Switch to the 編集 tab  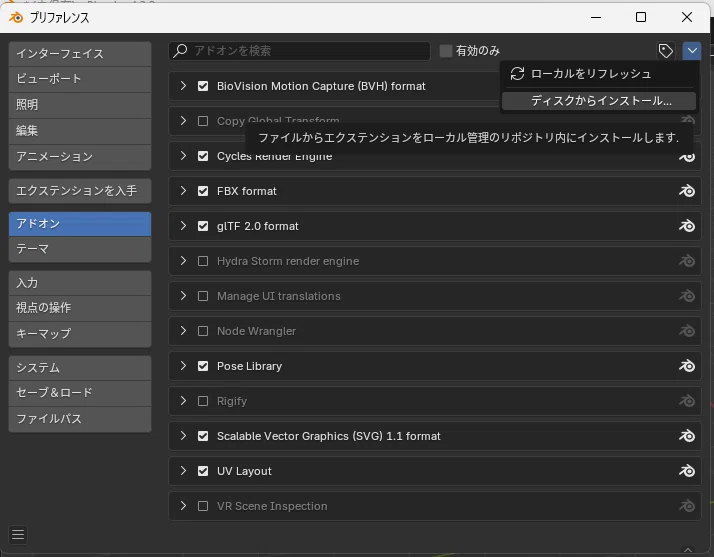click(x=80, y=131)
